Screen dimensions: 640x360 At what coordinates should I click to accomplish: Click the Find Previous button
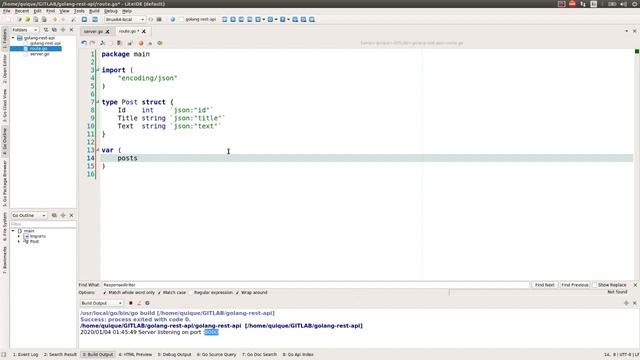coord(575,285)
